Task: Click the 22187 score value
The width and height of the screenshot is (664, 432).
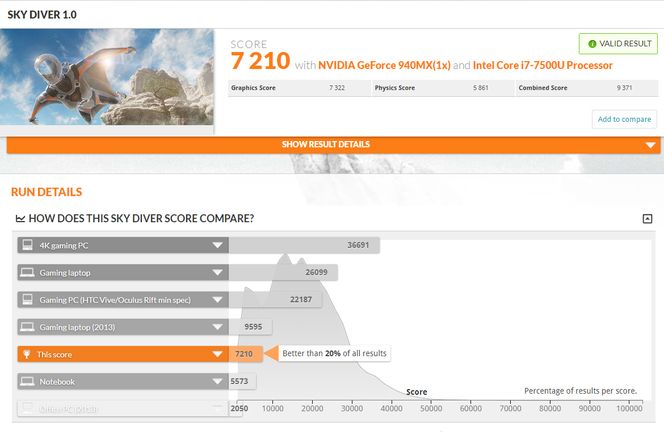Action: coord(301,299)
